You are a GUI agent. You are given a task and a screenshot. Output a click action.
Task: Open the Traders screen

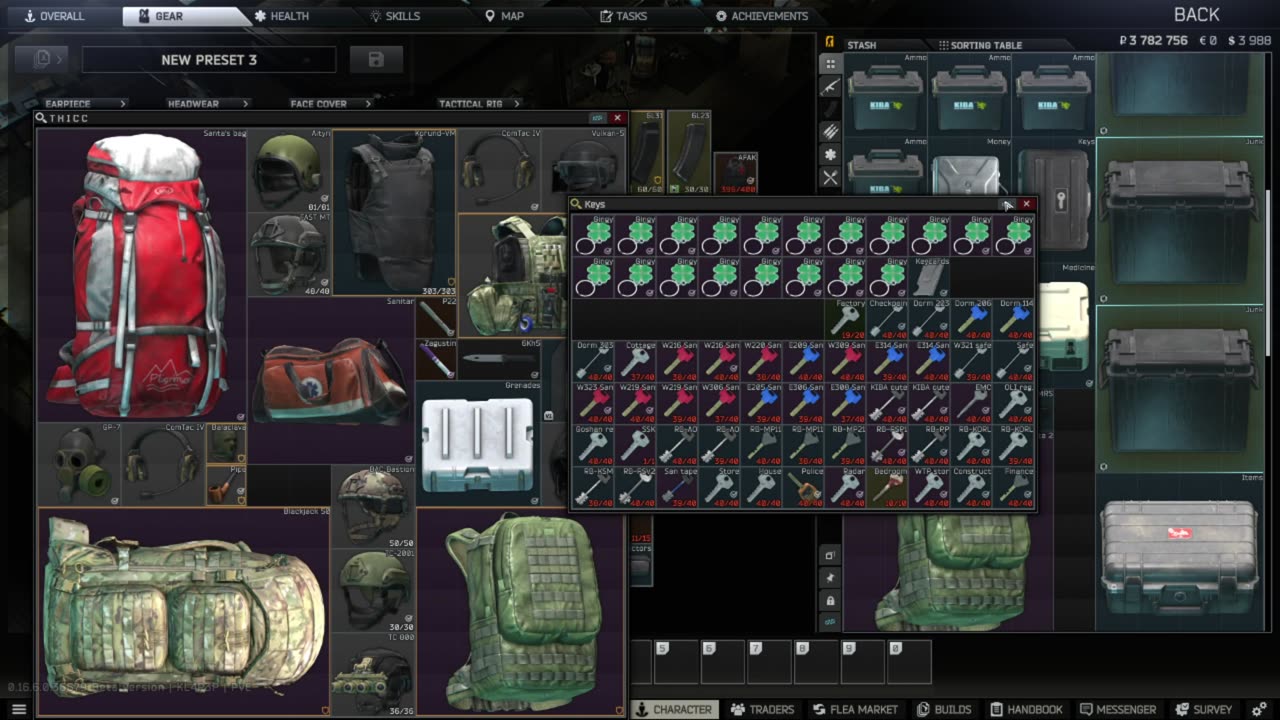pyautogui.click(x=762, y=709)
